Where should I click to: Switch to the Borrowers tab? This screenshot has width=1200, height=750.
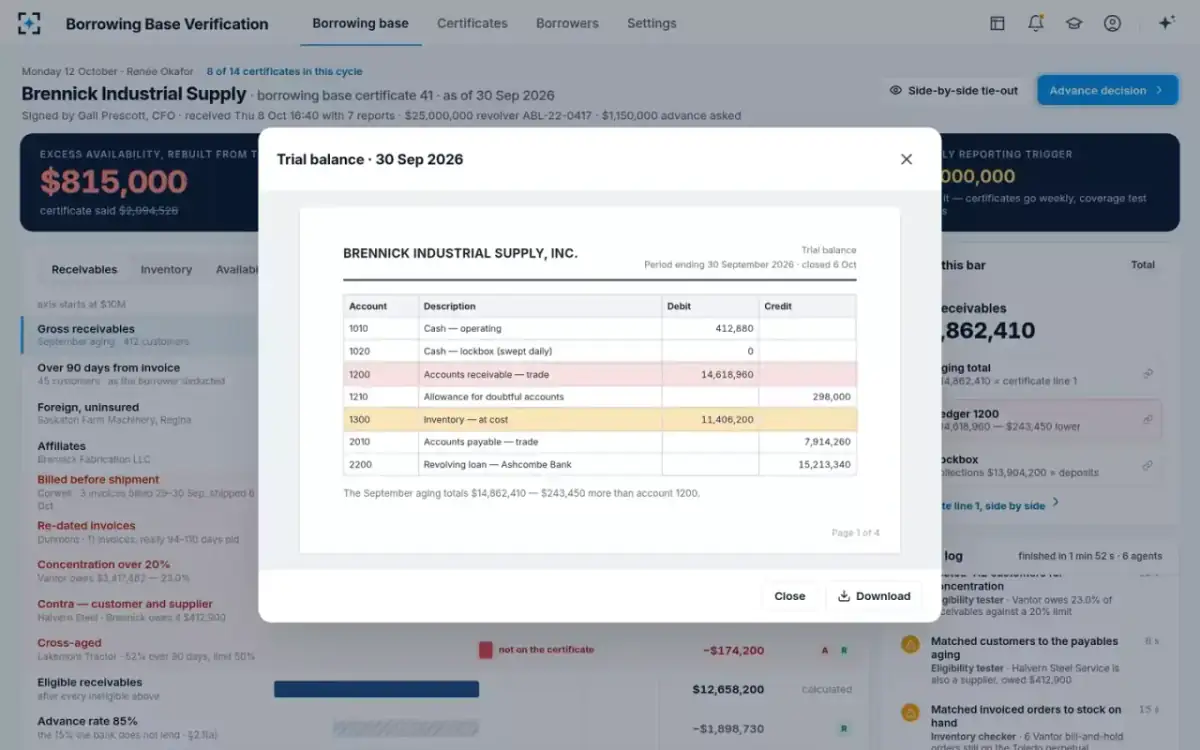(x=567, y=23)
